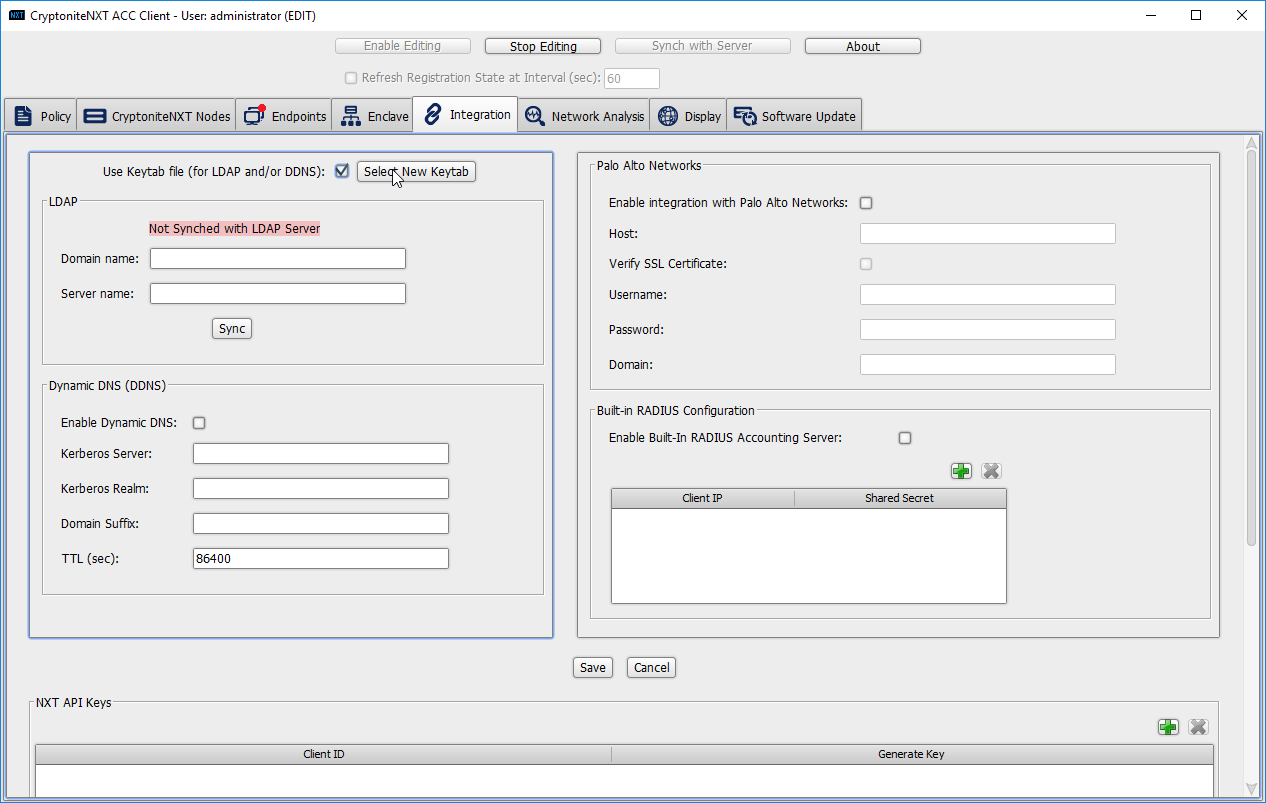Click the Enable Editing button
The width and height of the screenshot is (1266, 803).
click(402, 46)
